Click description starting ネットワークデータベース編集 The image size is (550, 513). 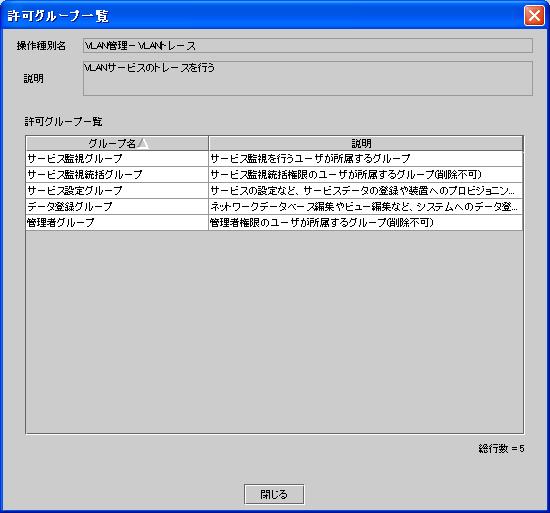364,207
